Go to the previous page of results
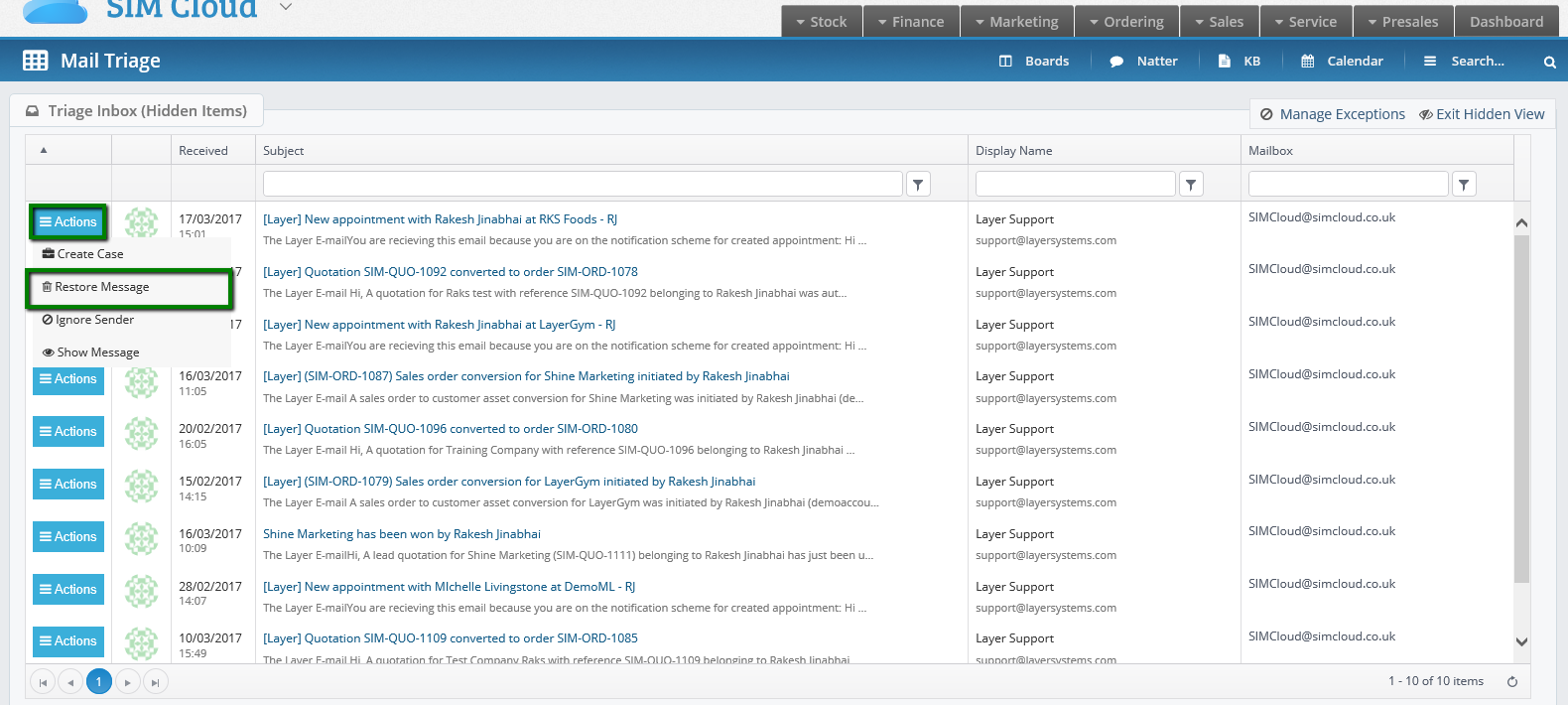This screenshot has height=705, width=1568. 70,682
